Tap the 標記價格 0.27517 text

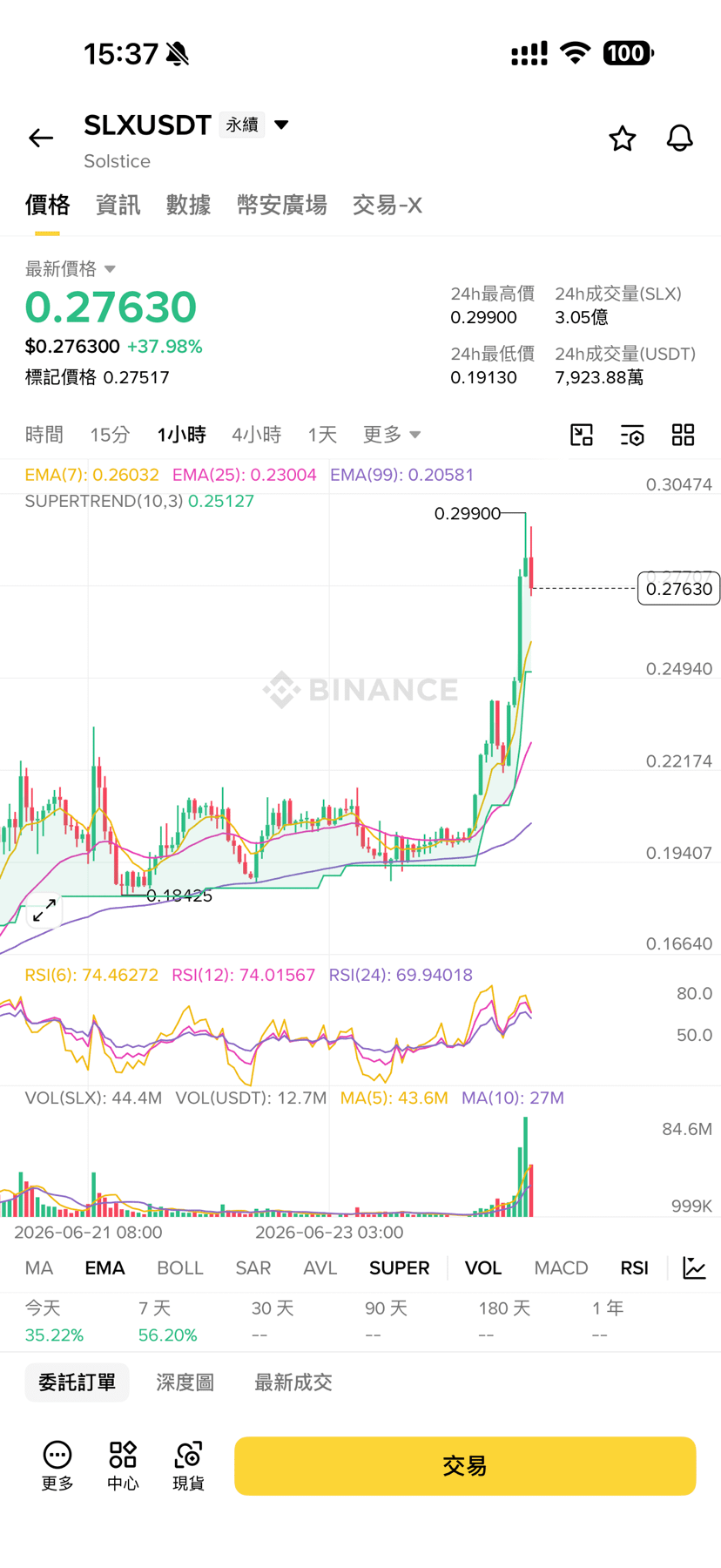(x=98, y=377)
